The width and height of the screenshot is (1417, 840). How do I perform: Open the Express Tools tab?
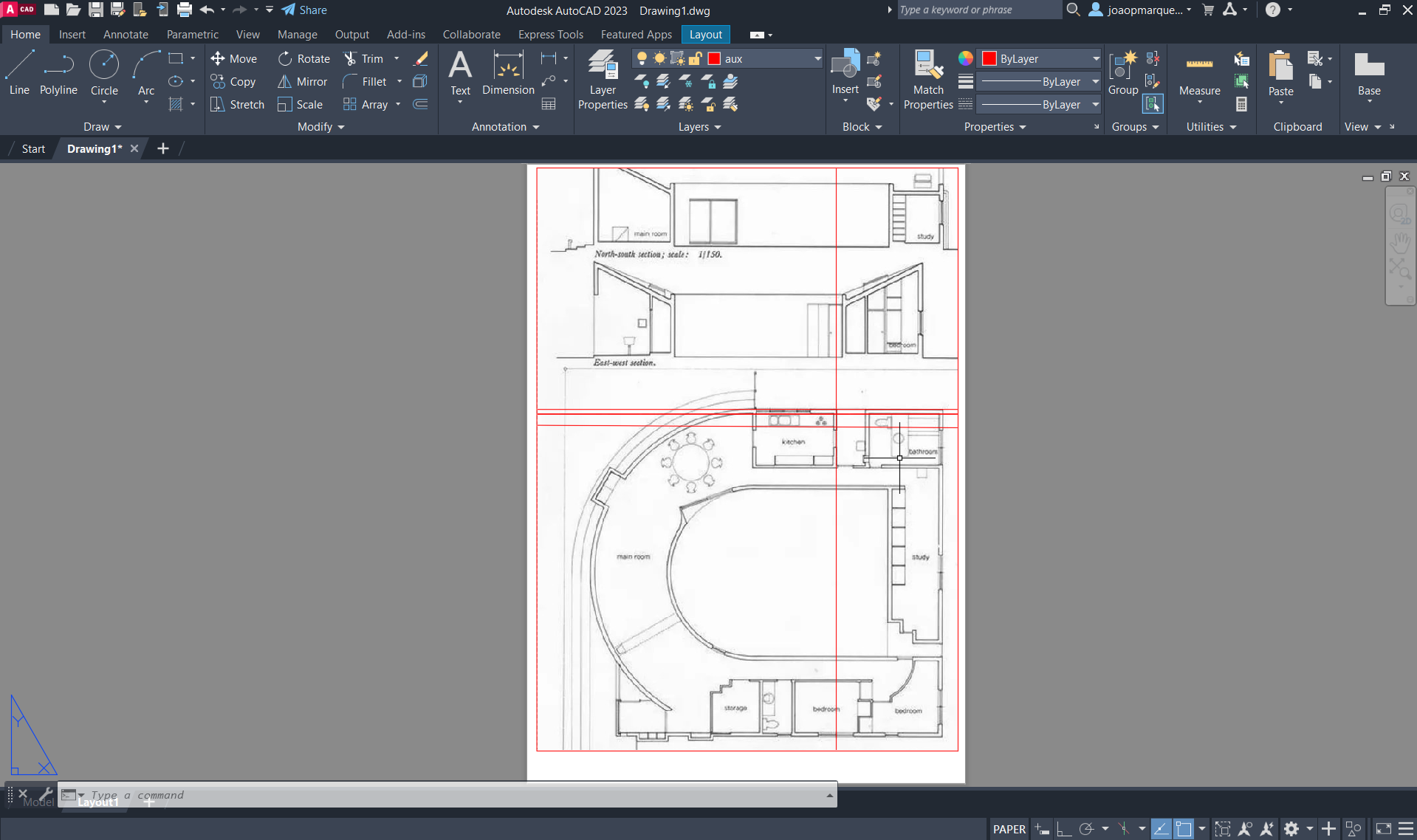coord(551,35)
